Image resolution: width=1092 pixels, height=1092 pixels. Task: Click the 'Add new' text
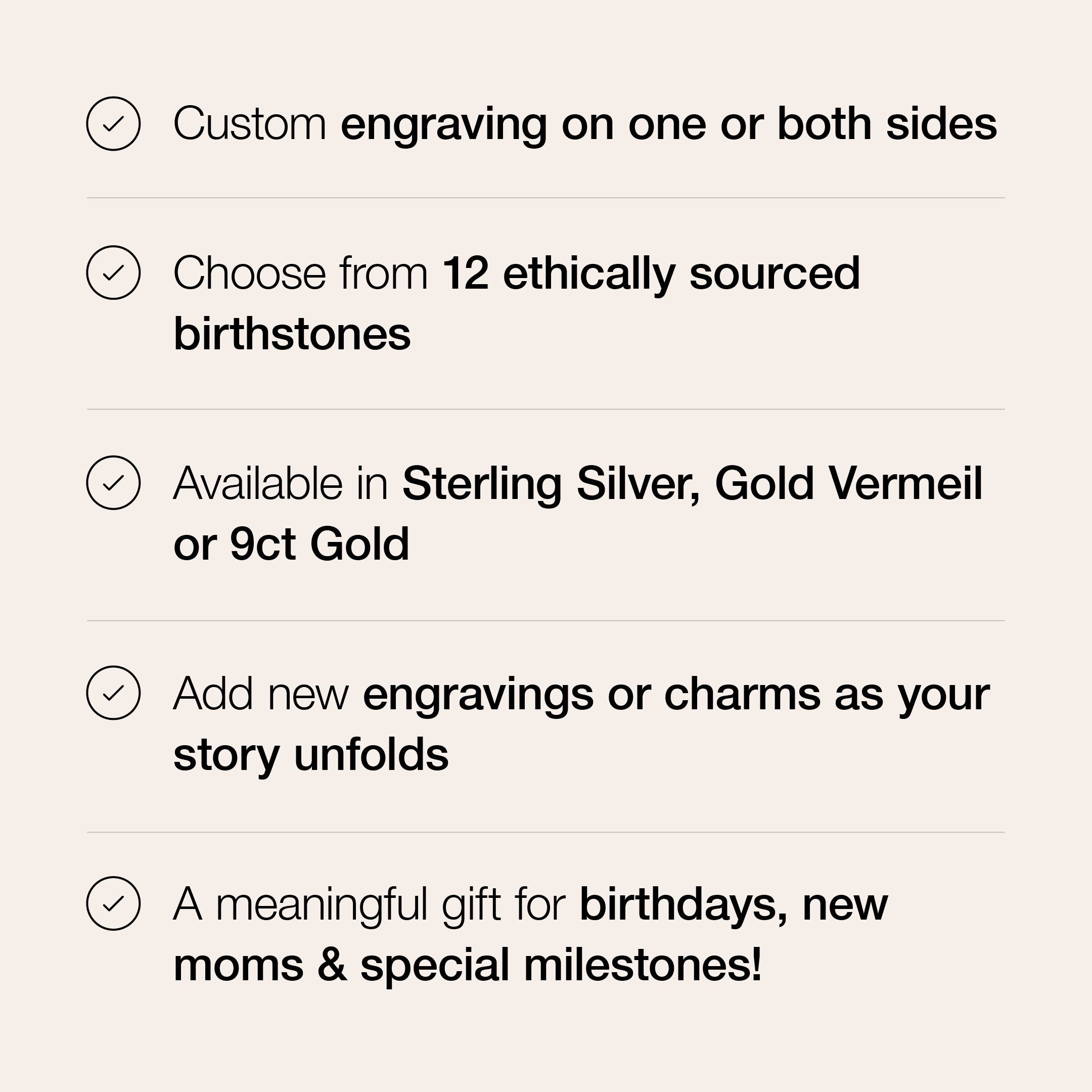point(260,694)
